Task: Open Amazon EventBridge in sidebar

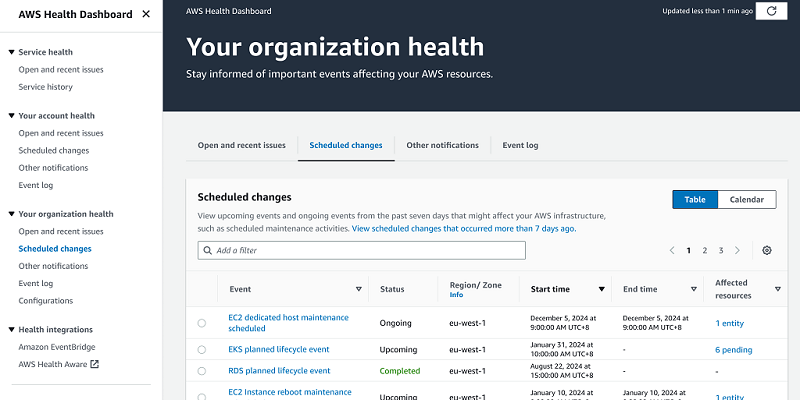Action: click(x=57, y=347)
